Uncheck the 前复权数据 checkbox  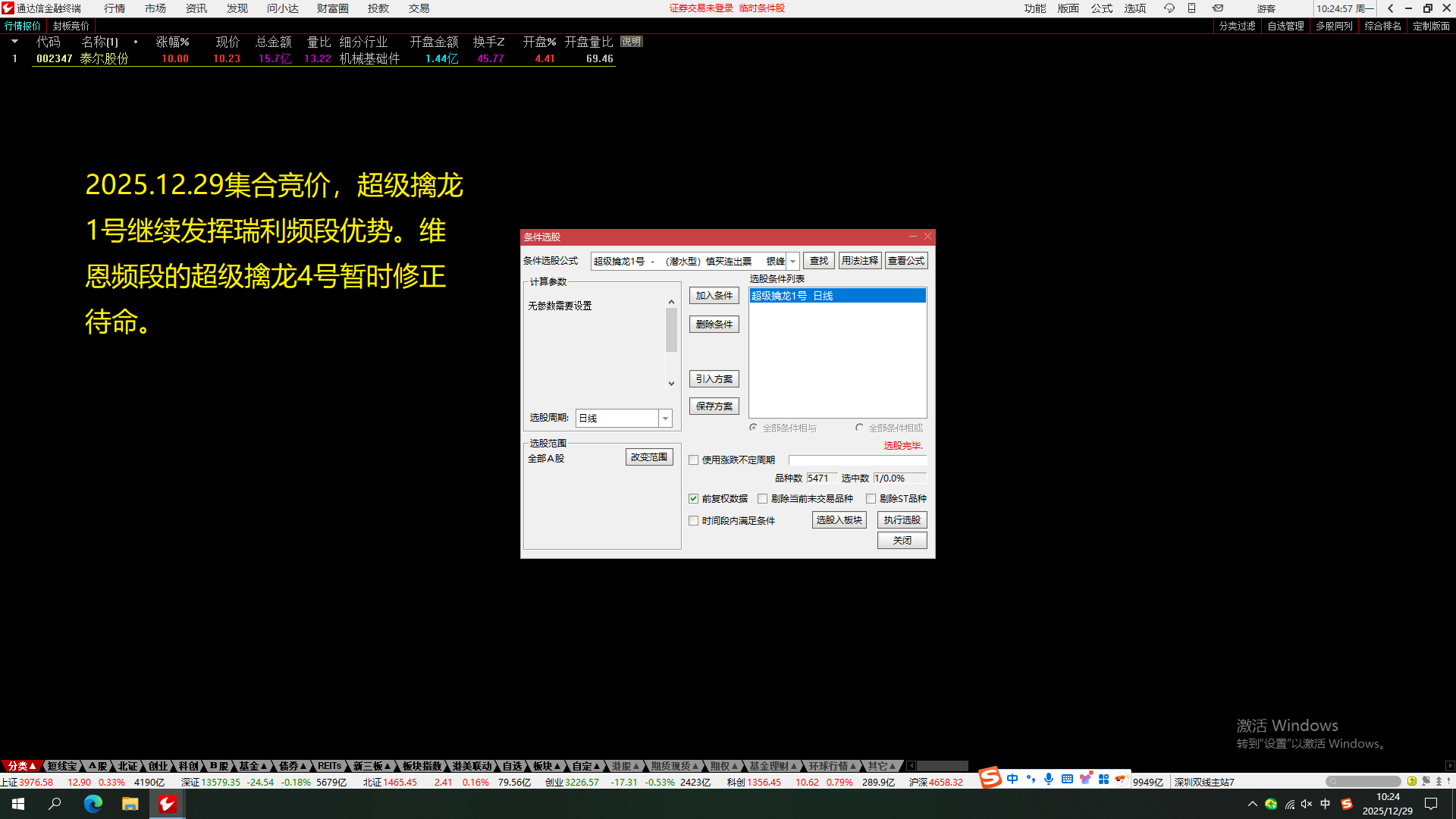click(x=693, y=498)
